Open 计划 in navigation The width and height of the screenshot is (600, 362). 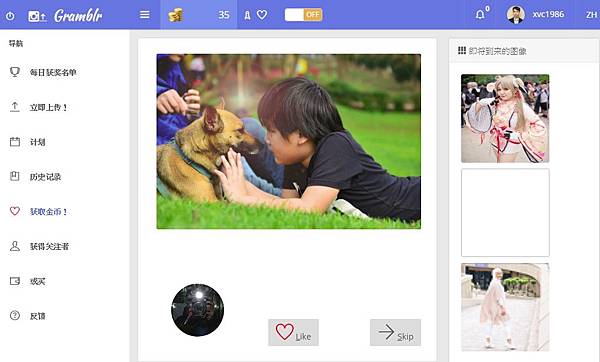pos(38,142)
